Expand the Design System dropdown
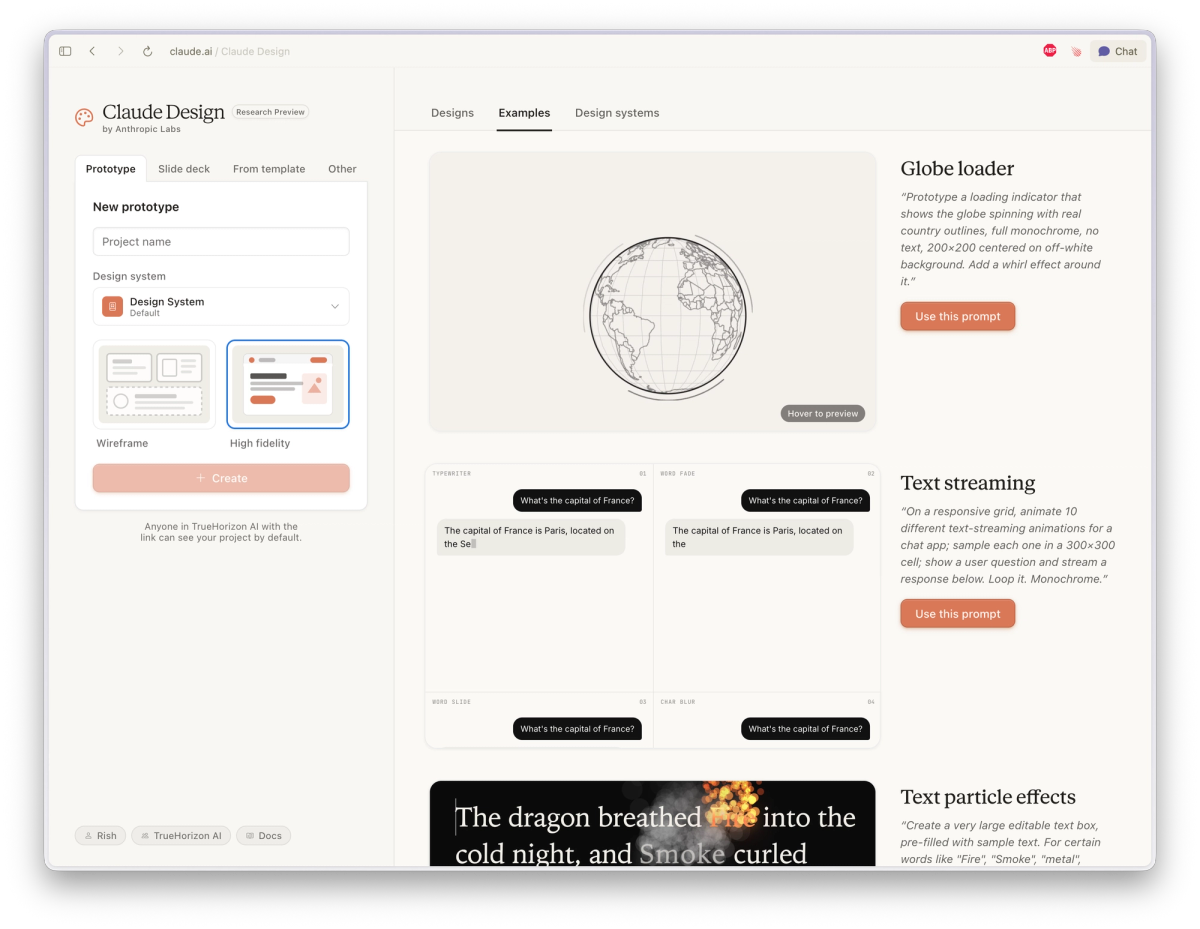 tap(221, 306)
